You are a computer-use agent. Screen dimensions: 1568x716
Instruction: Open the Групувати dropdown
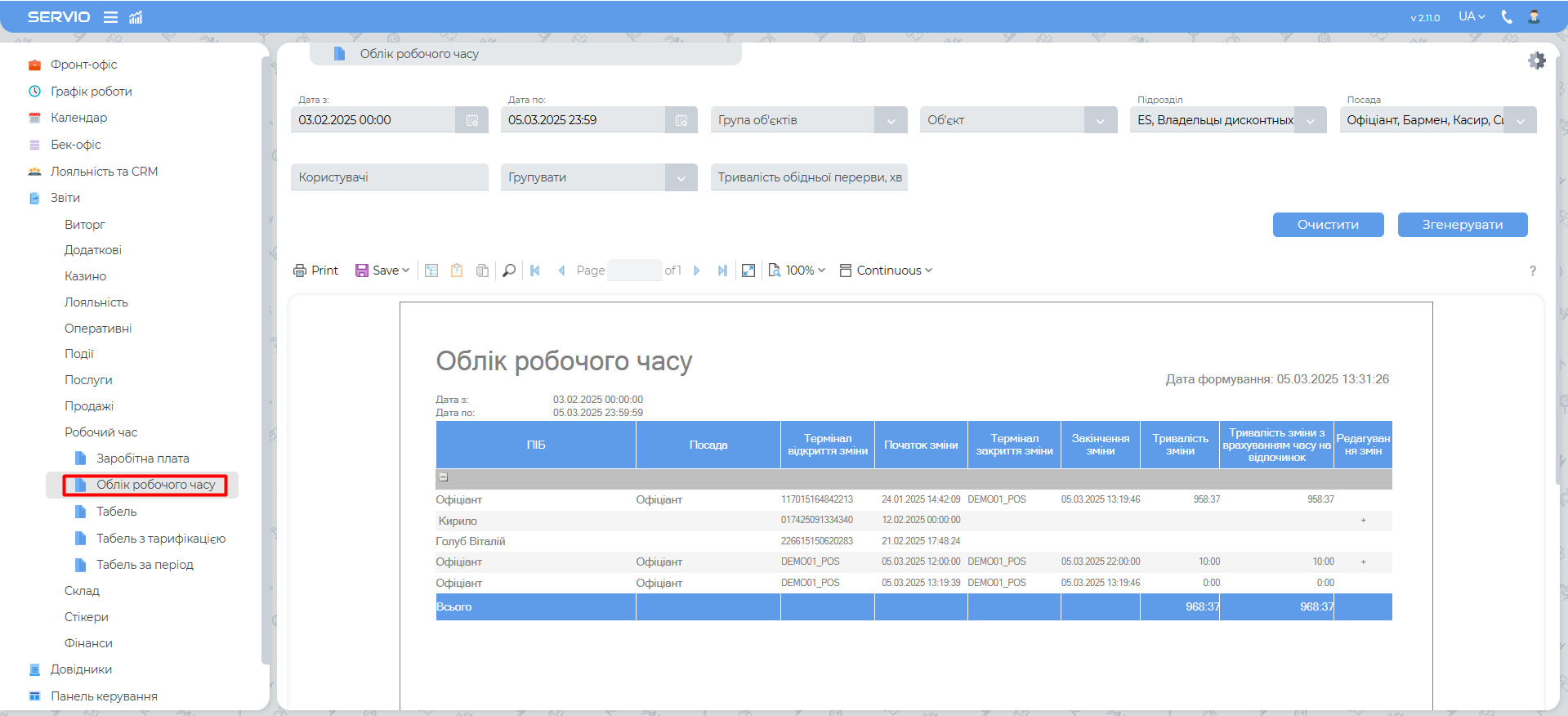[681, 177]
